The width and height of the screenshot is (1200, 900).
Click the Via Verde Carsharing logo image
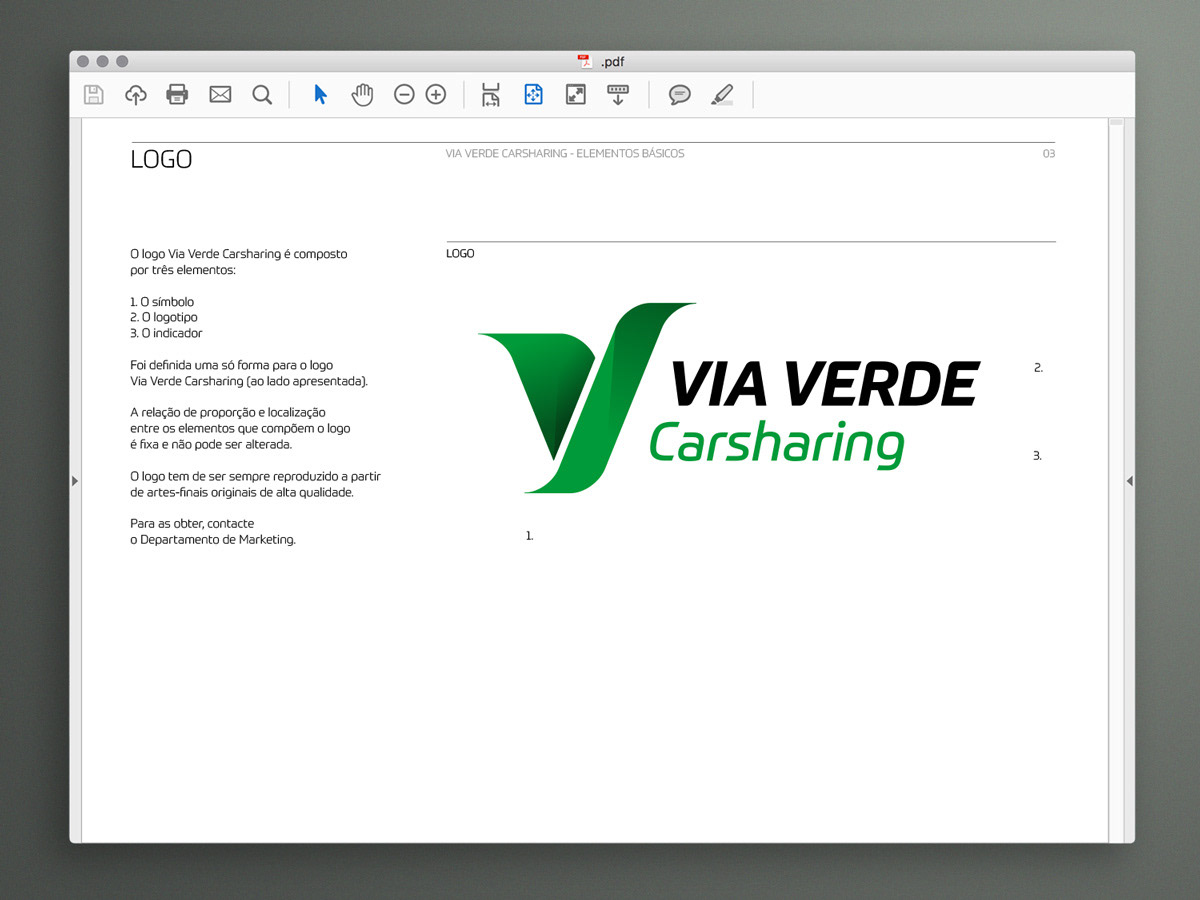(x=729, y=397)
